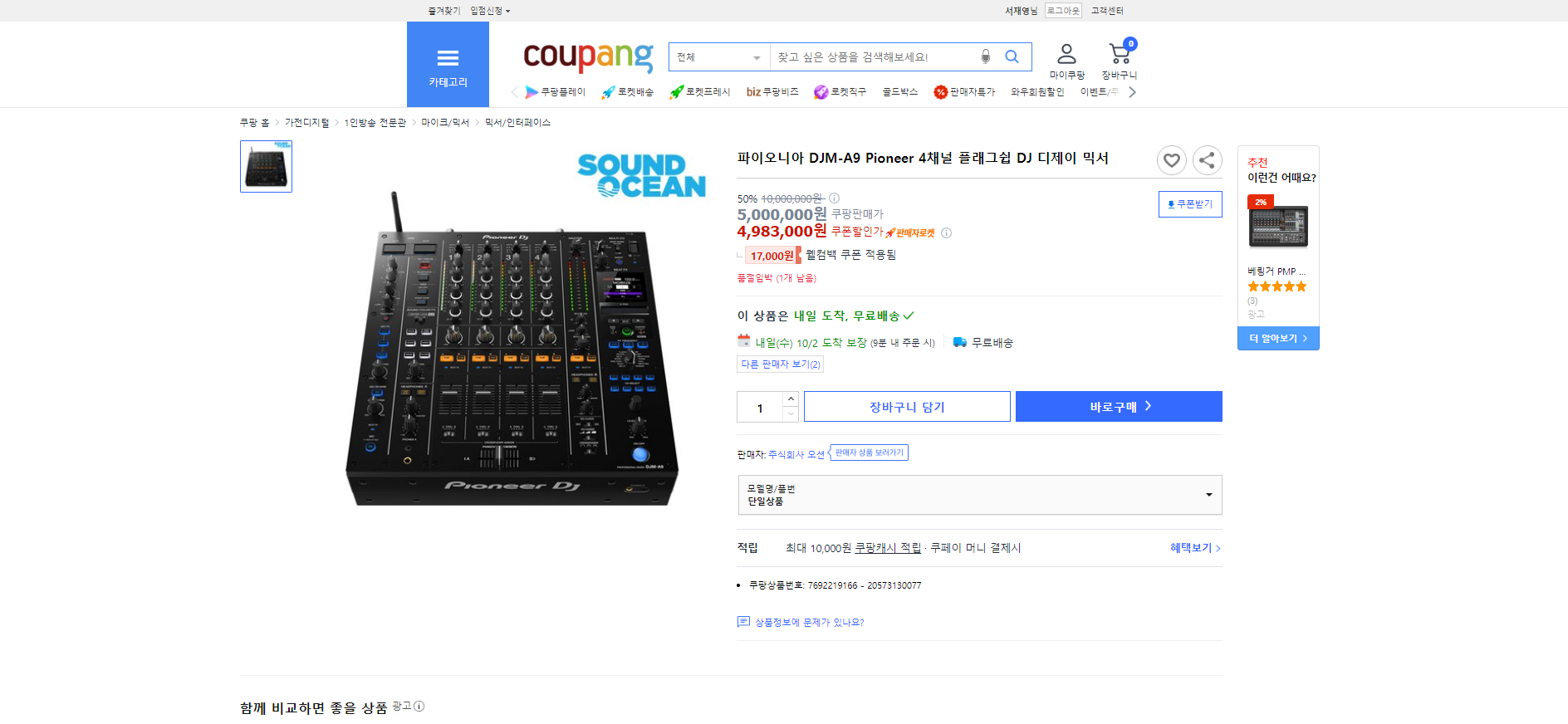Click 품절임박 (1개 남음) text

pos(777,278)
